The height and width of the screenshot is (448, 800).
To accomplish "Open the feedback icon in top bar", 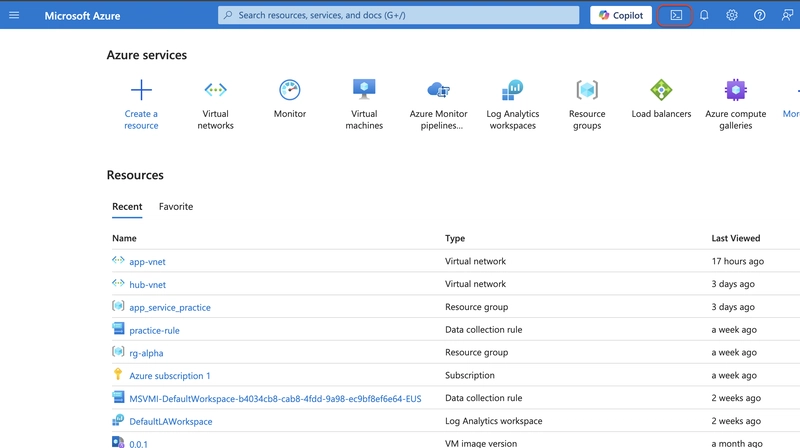I will coord(787,15).
